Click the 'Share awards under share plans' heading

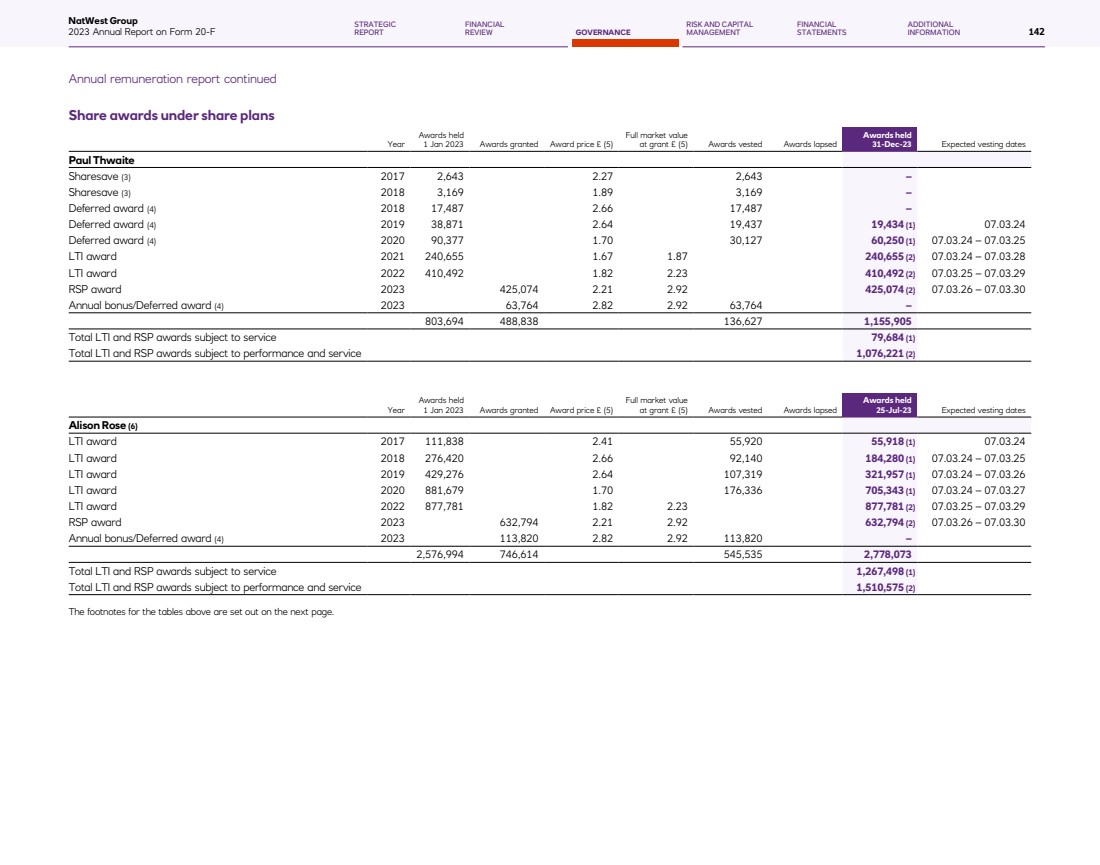(171, 116)
